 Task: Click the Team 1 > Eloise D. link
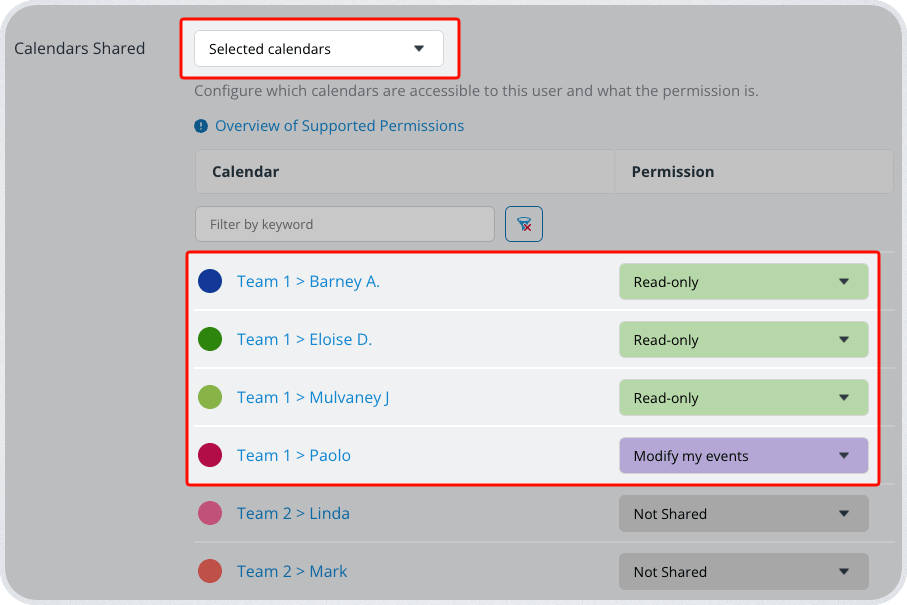pos(304,340)
